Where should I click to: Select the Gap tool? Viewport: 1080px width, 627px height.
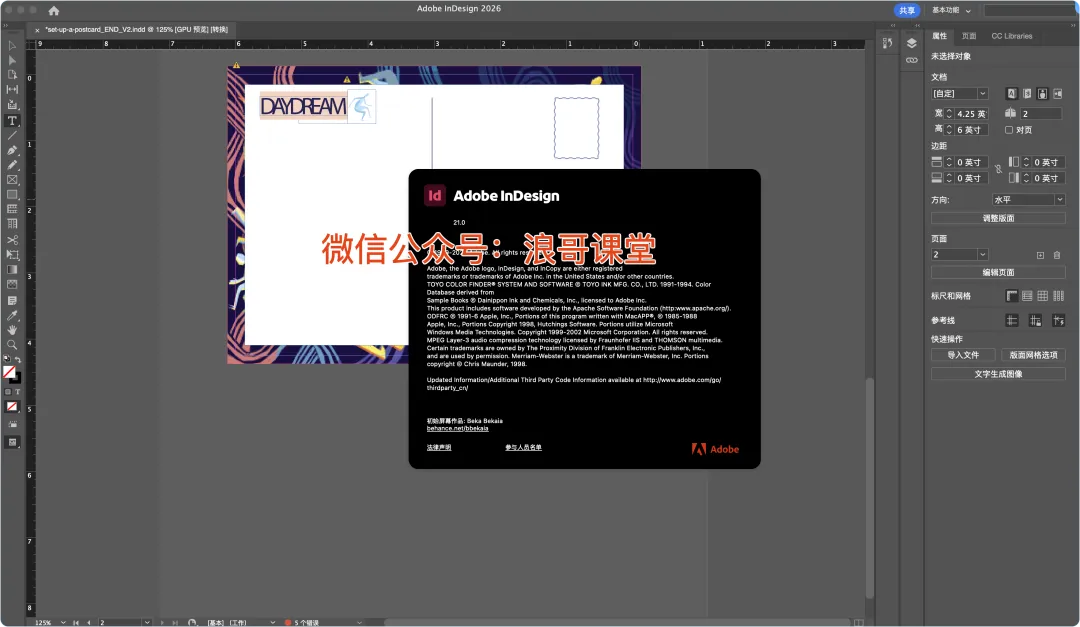[x=12, y=90]
